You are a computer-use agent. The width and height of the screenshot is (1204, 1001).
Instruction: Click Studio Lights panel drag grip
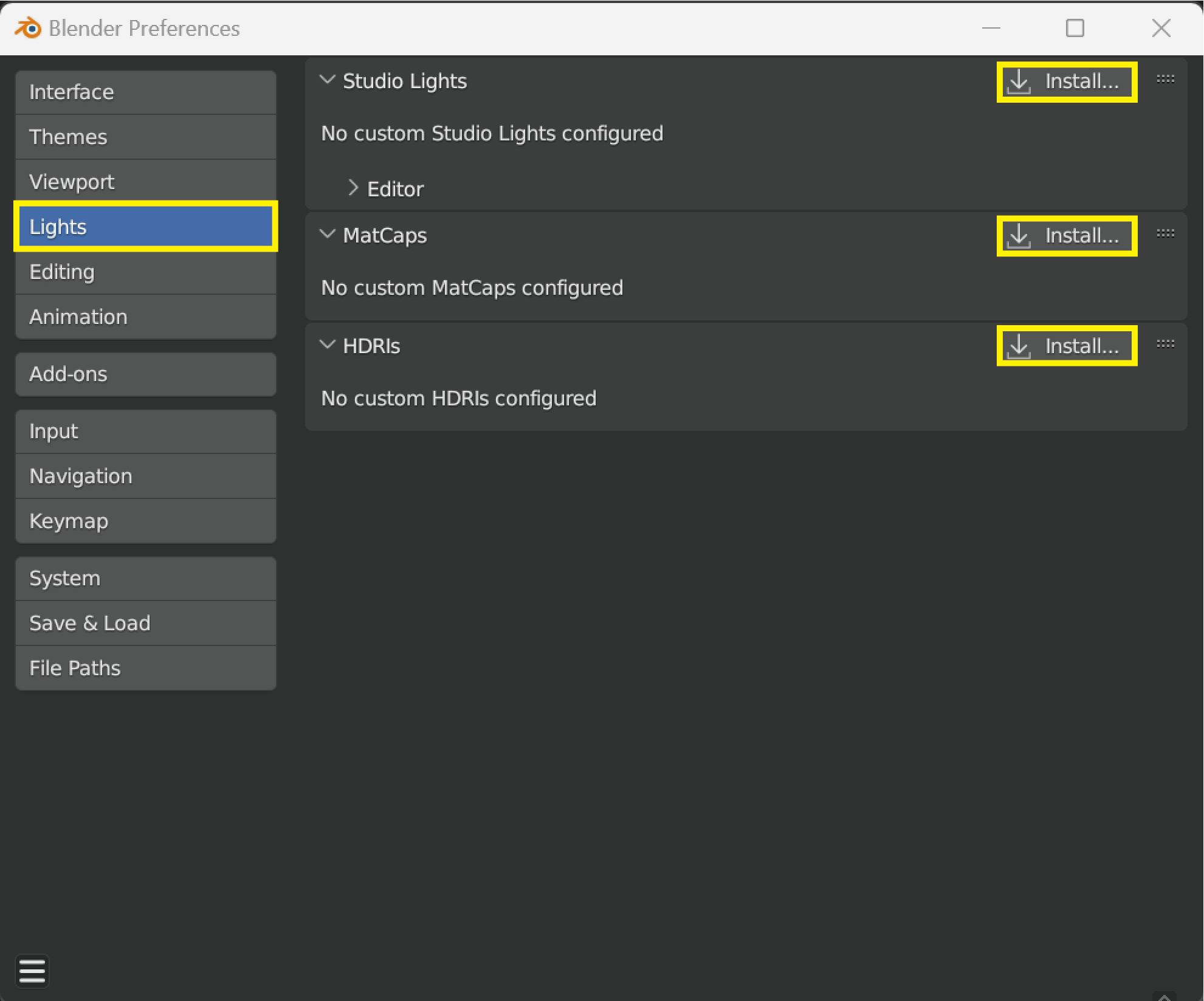point(1164,79)
